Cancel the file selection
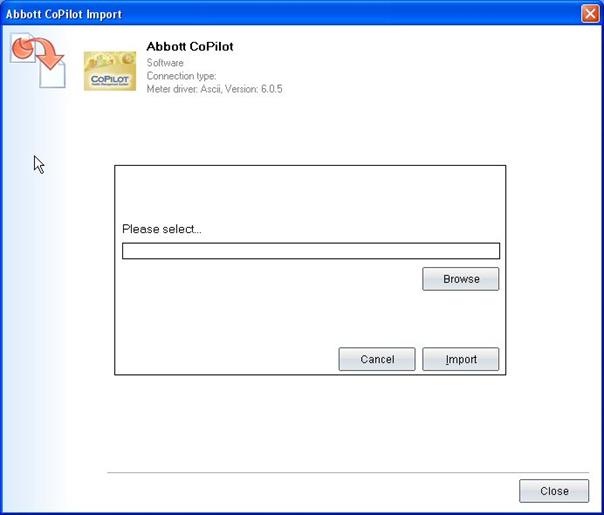This screenshot has width=604, height=515. [377, 359]
